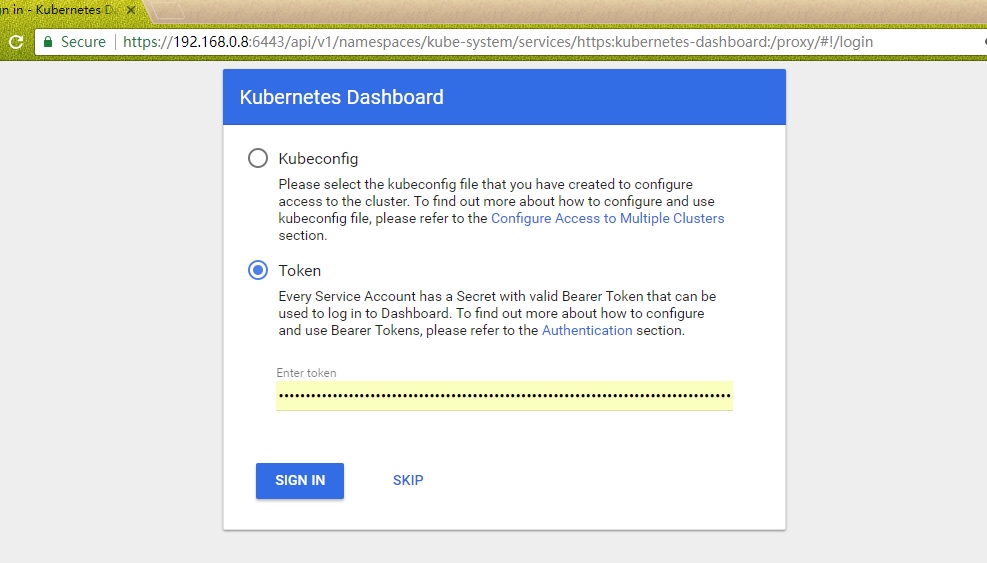Open a new tab next to Kubernetes tab
The height and width of the screenshot is (563, 987).
pyautogui.click(x=167, y=10)
